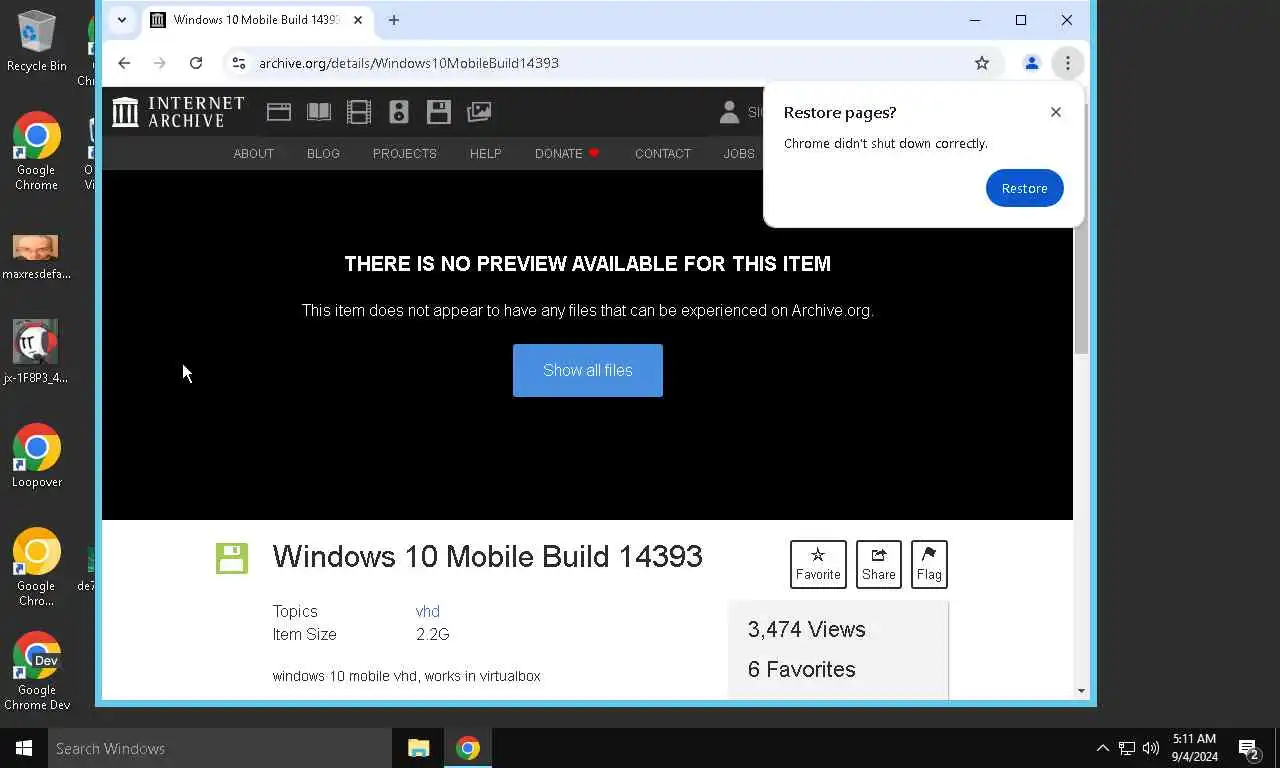1280x768 pixels.
Task: Open the Video film icon in header
Action: point(359,112)
